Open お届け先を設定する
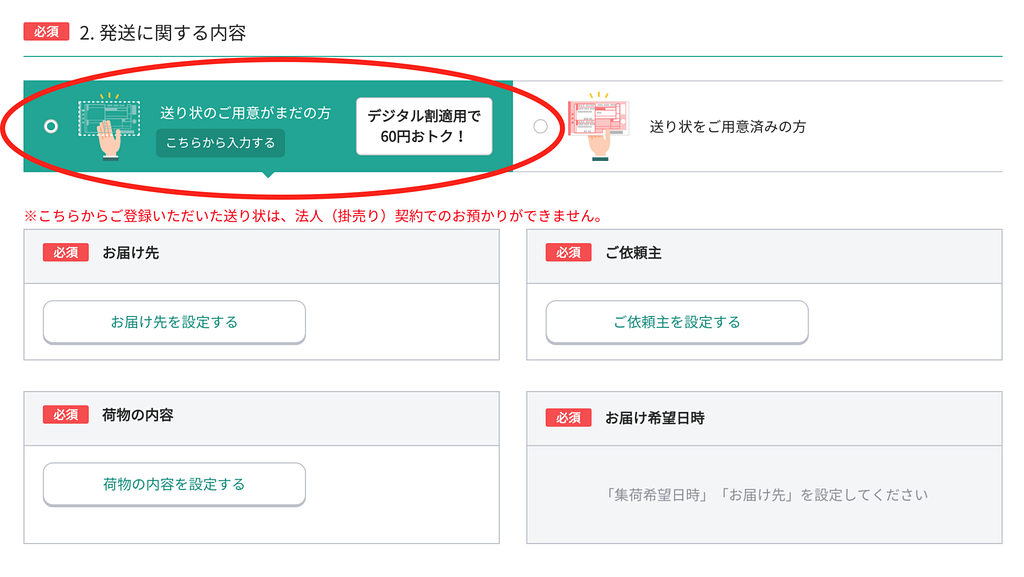This screenshot has width=1024, height=577. (173, 322)
